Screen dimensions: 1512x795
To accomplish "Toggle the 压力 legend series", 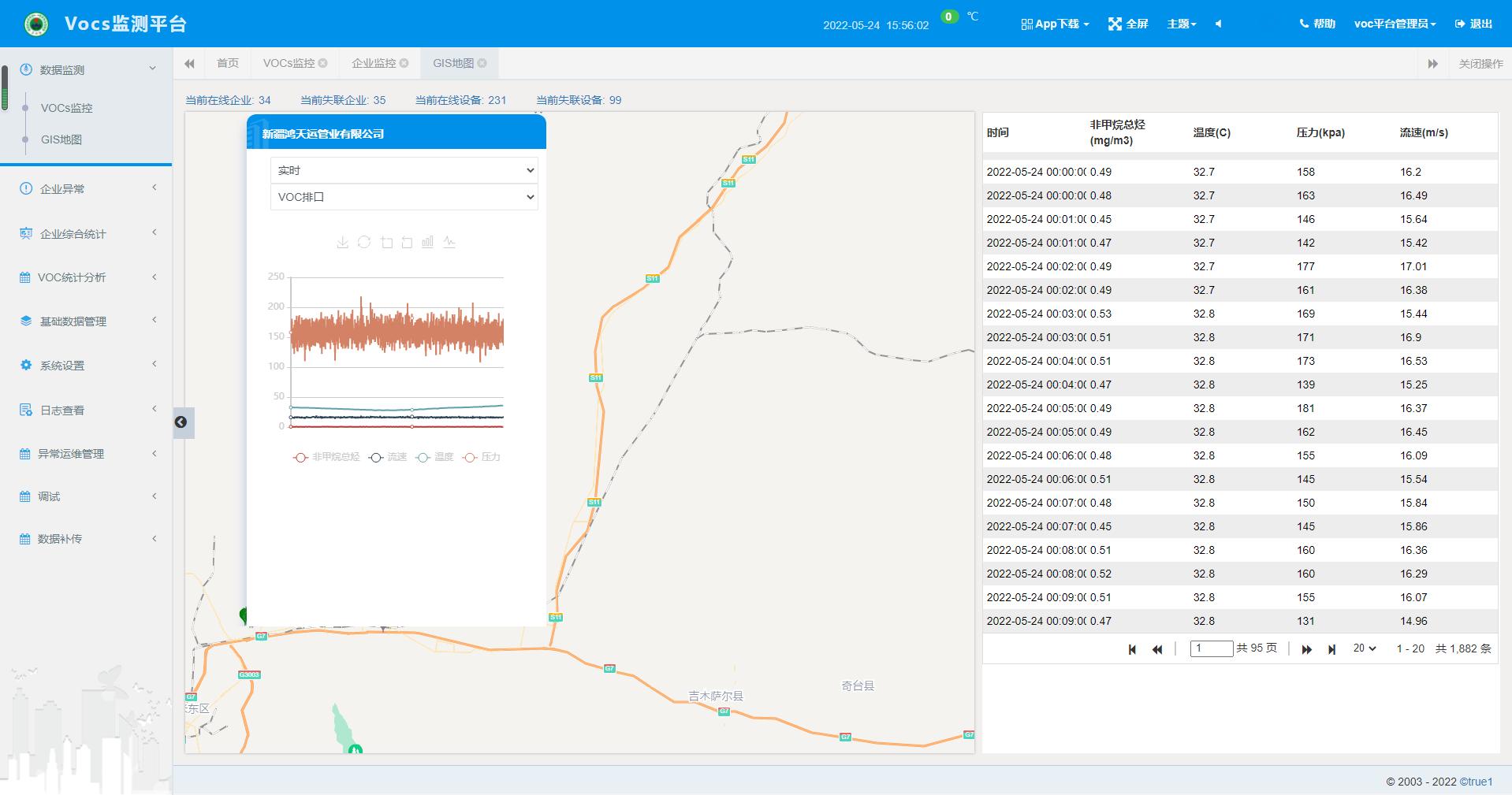I will tap(482, 457).
